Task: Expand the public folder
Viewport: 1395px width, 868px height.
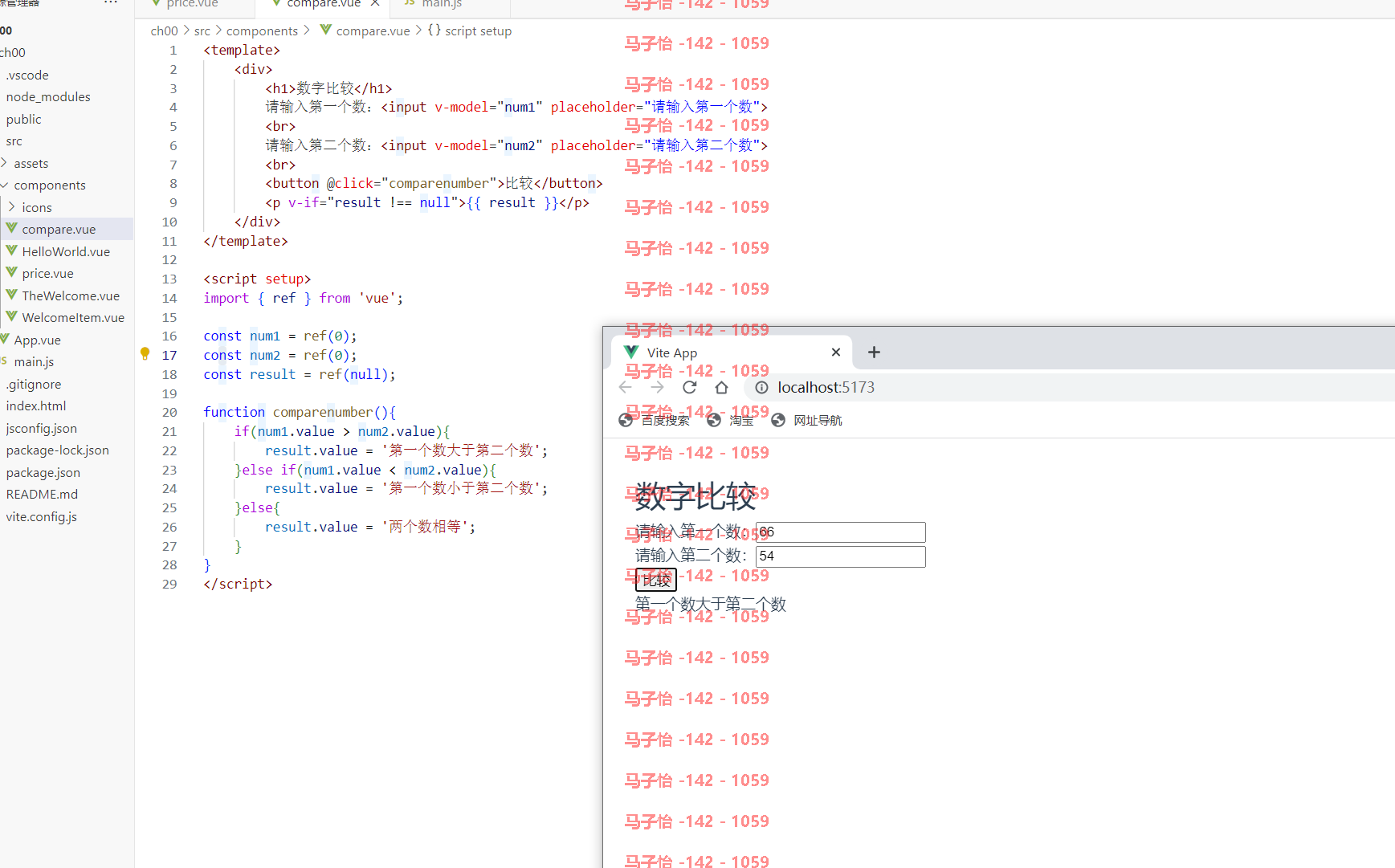Action: pyautogui.click(x=24, y=119)
